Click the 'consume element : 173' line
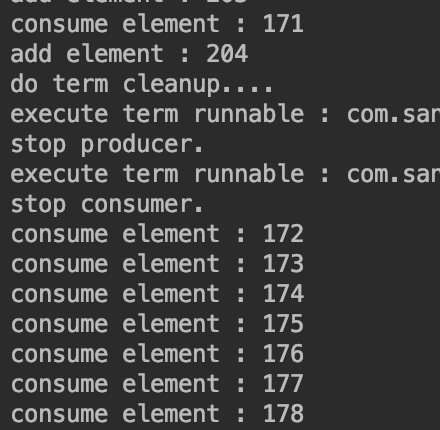Image resolution: width=440 pixels, height=430 pixels. [157, 264]
